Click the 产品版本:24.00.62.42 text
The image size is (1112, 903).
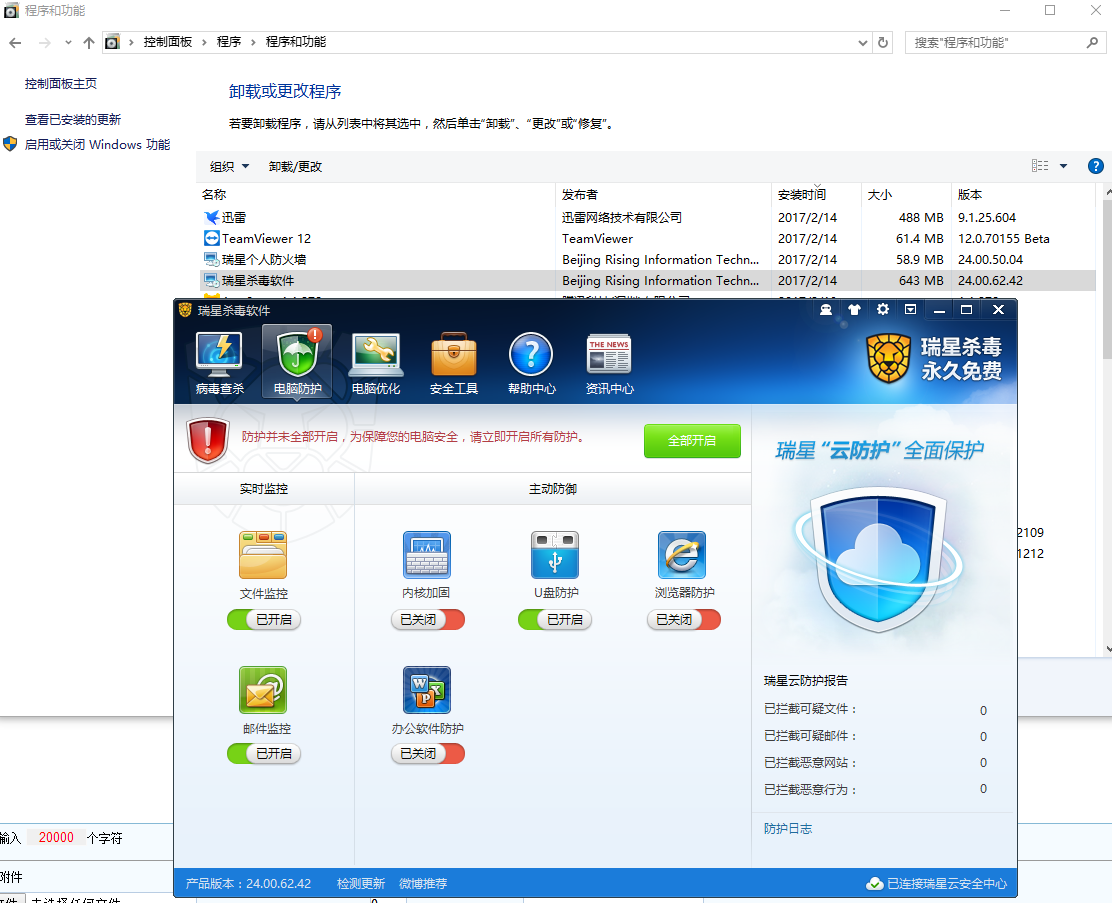pyautogui.click(x=248, y=884)
